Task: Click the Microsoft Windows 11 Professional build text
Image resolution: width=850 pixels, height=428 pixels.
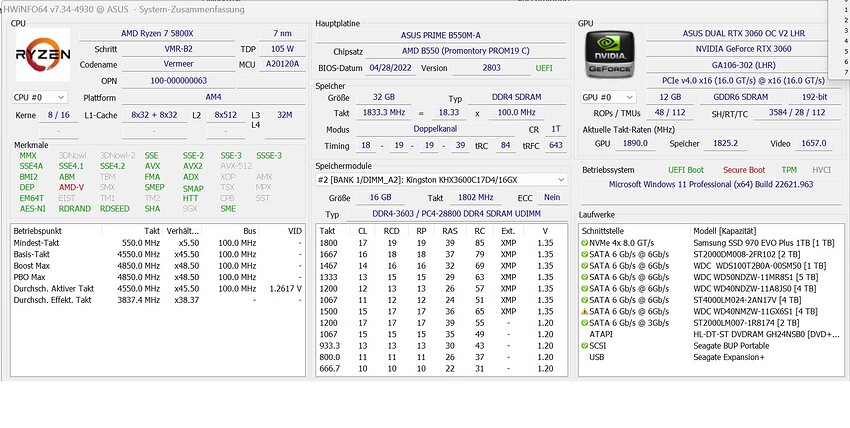Action: pos(711,184)
